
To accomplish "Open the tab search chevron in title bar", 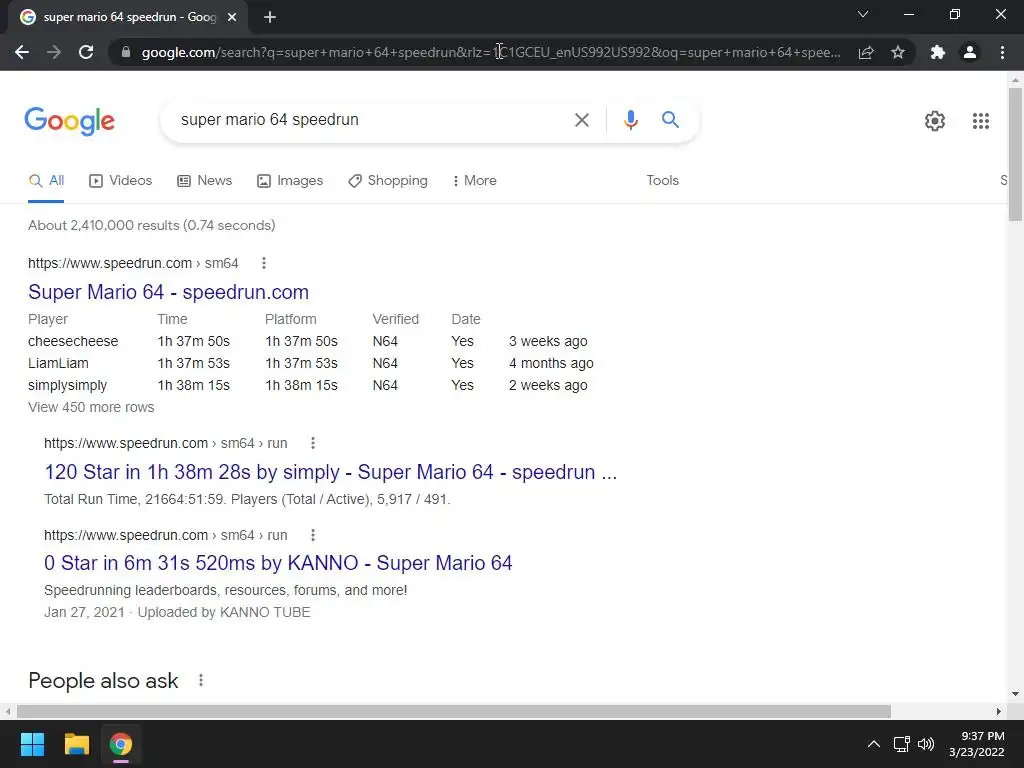I will (863, 14).
